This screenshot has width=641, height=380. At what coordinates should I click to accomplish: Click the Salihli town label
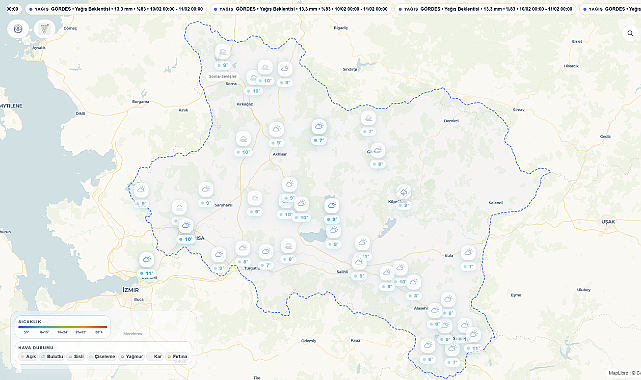point(342,272)
